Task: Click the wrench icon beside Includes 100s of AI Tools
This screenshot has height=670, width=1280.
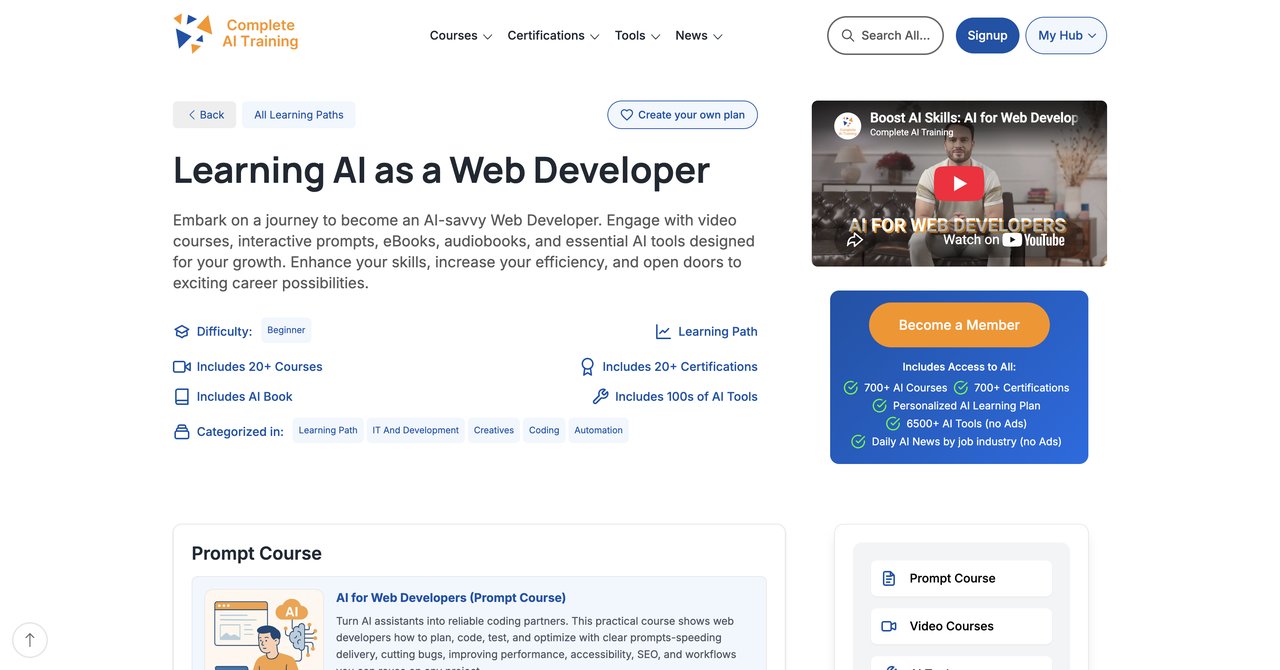Action: coord(601,397)
